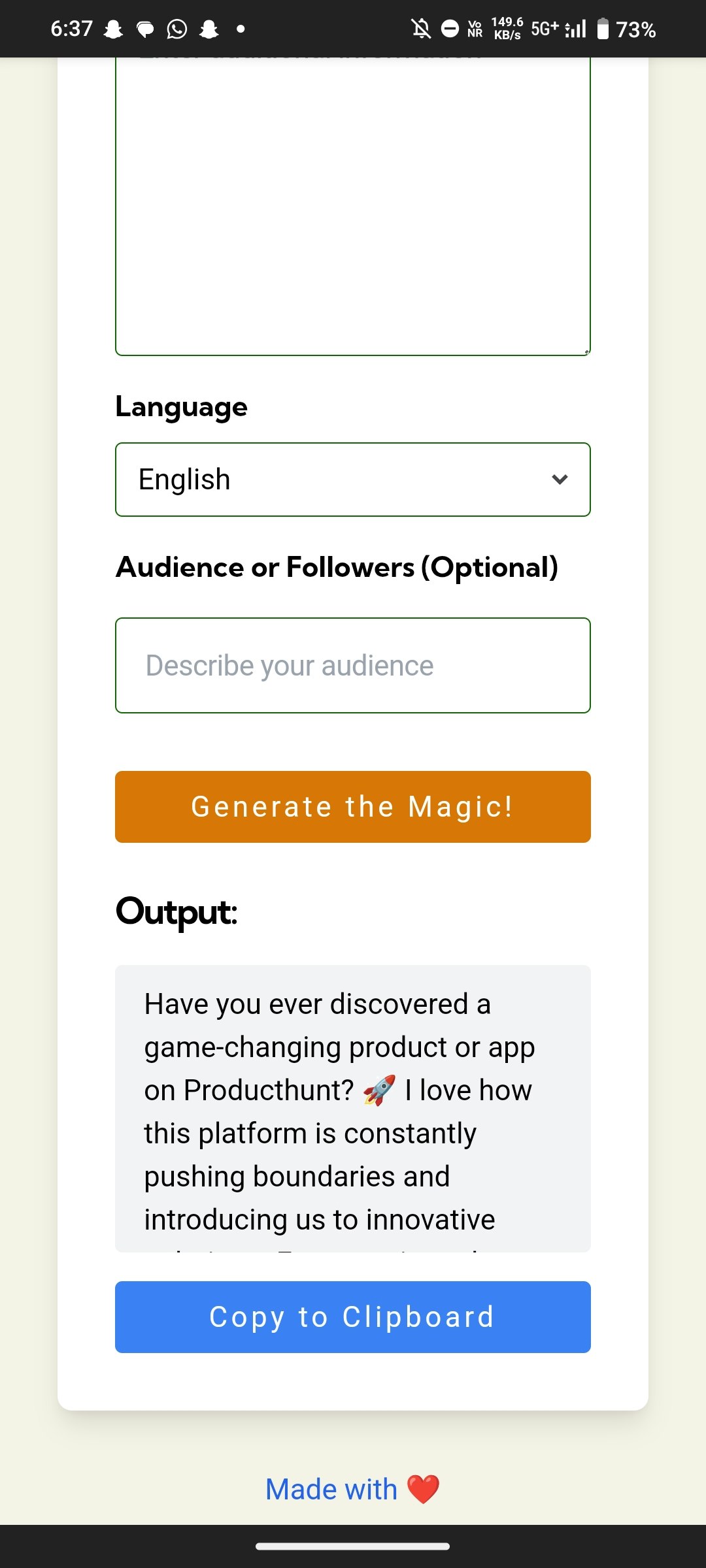Tap the 5G signal strength icon
The height and width of the screenshot is (1568, 706).
(575, 29)
